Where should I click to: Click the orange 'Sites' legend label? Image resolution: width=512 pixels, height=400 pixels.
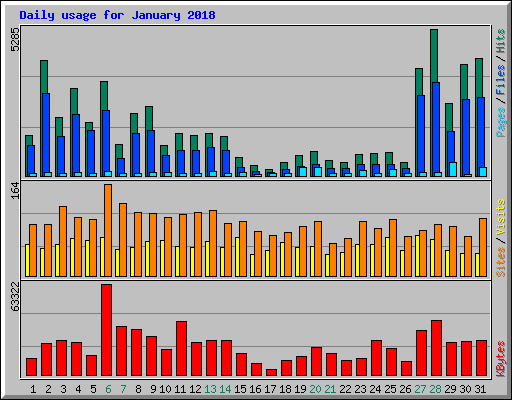click(x=500, y=262)
